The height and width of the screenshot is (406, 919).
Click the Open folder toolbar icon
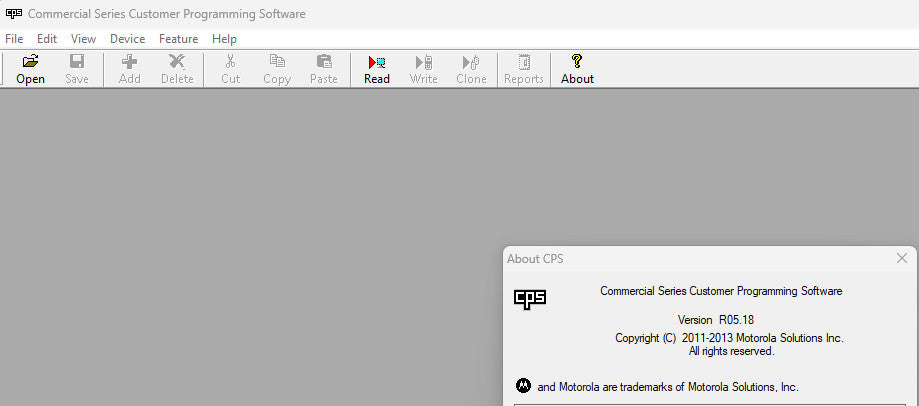[x=30, y=62]
